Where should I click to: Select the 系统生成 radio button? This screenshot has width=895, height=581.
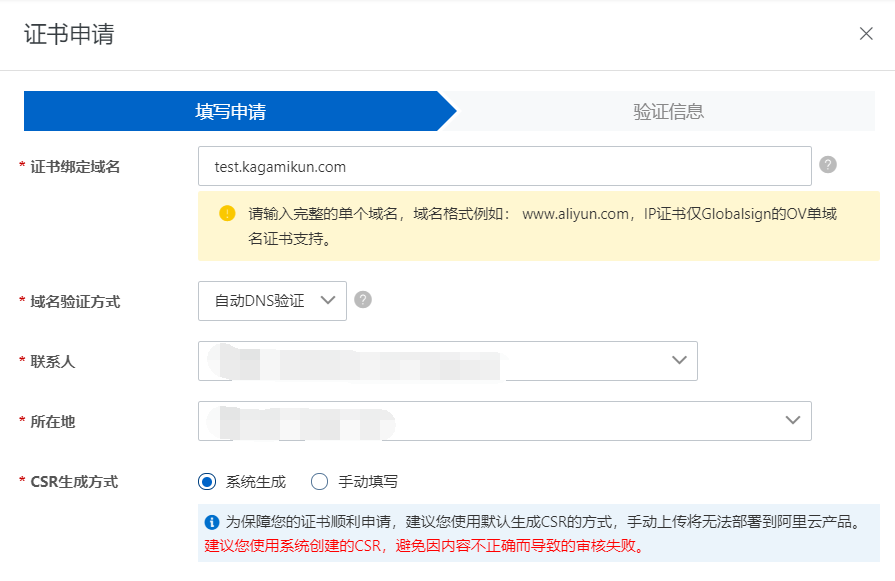pyautogui.click(x=207, y=482)
